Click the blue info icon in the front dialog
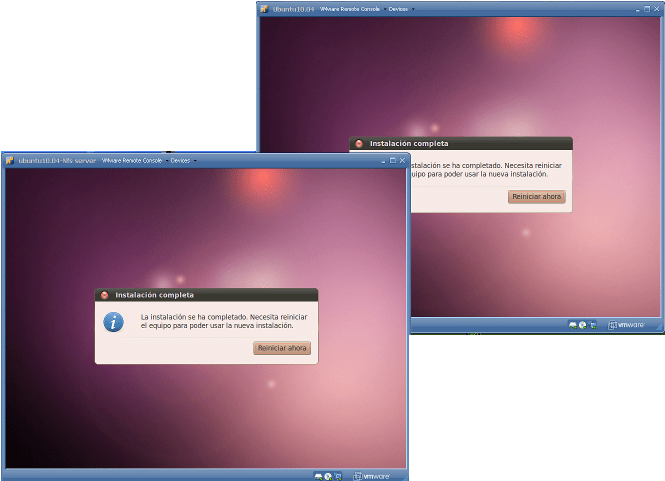 coord(113,322)
